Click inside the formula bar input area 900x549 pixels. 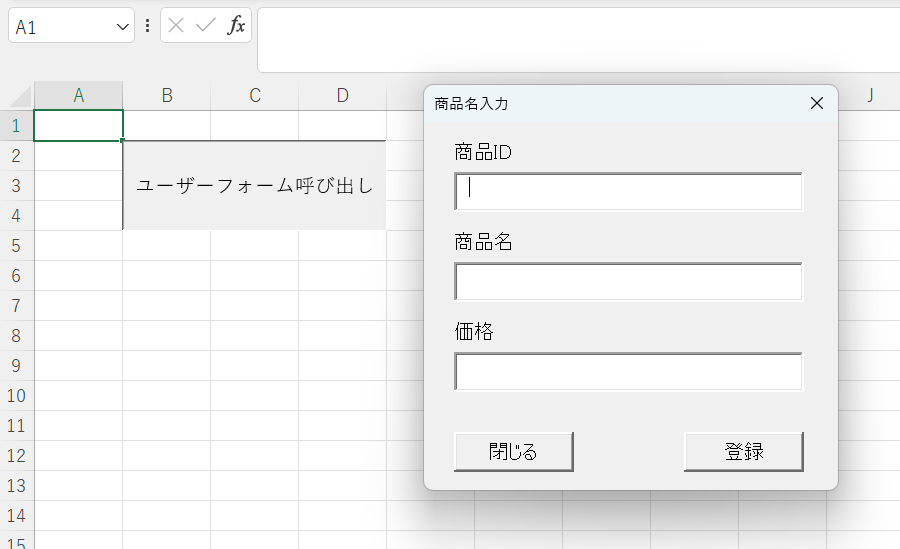[579, 40]
